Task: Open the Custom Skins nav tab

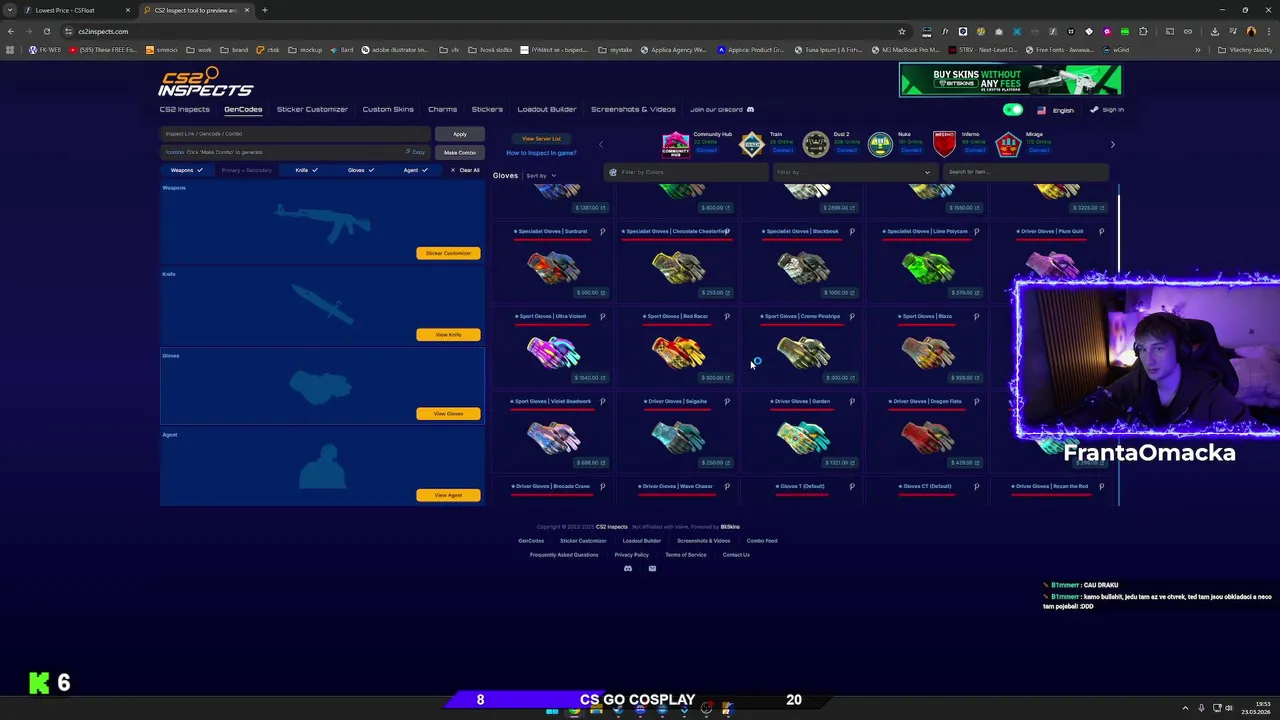Action: click(x=388, y=109)
